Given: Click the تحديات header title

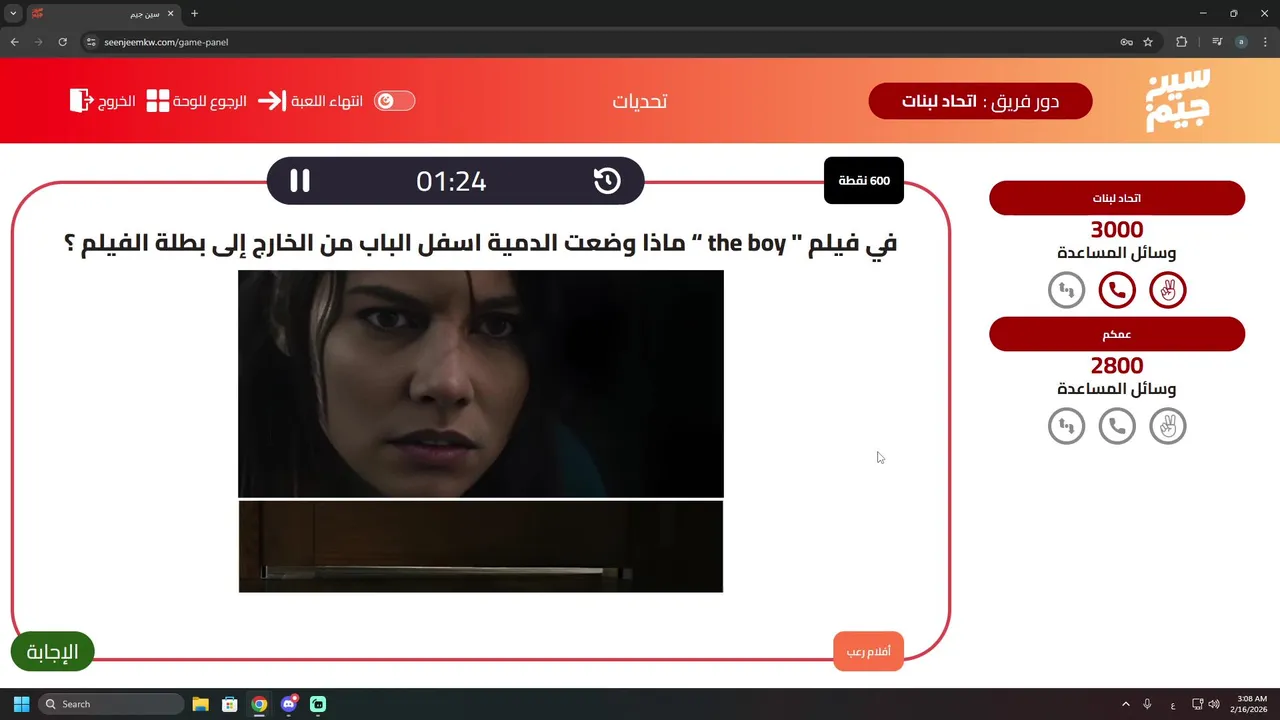Looking at the screenshot, I should pyautogui.click(x=640, y=101).
